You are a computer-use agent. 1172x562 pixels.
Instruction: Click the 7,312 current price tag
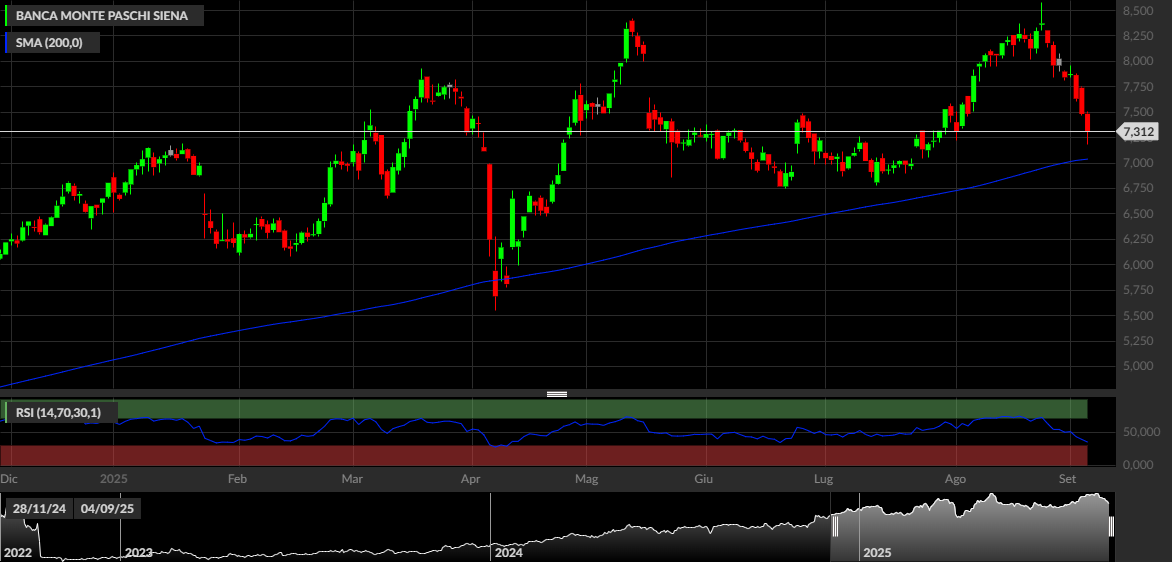(1138, 132)
